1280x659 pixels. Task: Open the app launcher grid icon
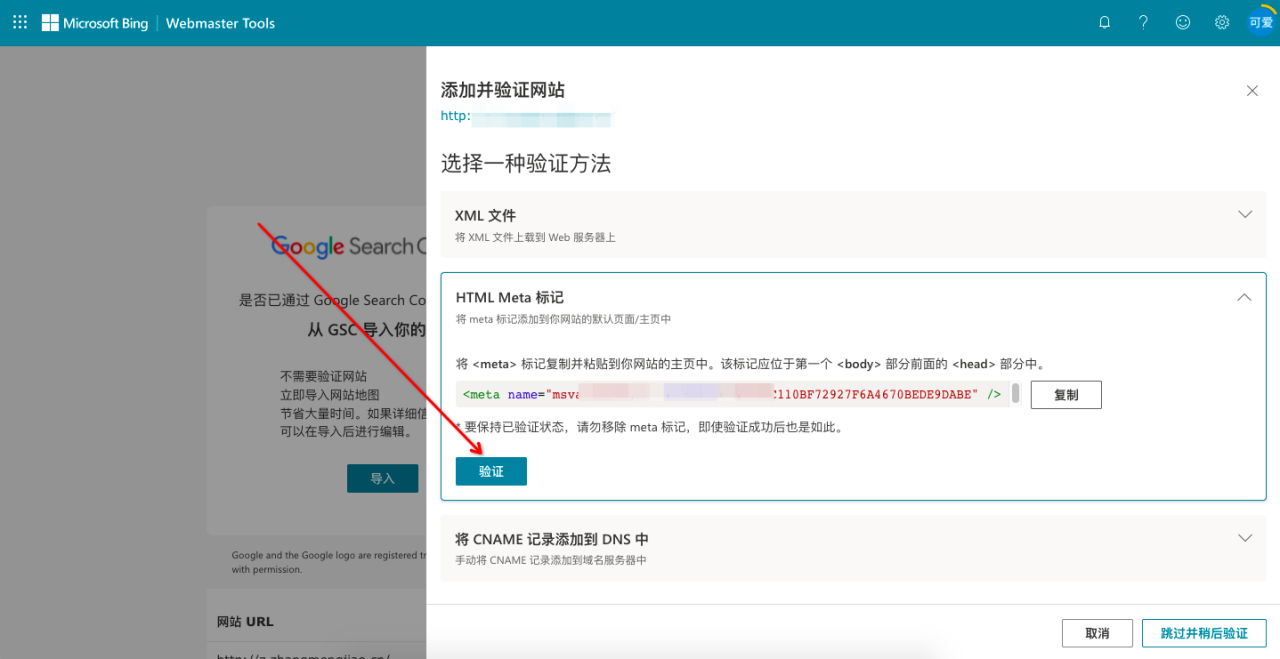coord(20,22)
